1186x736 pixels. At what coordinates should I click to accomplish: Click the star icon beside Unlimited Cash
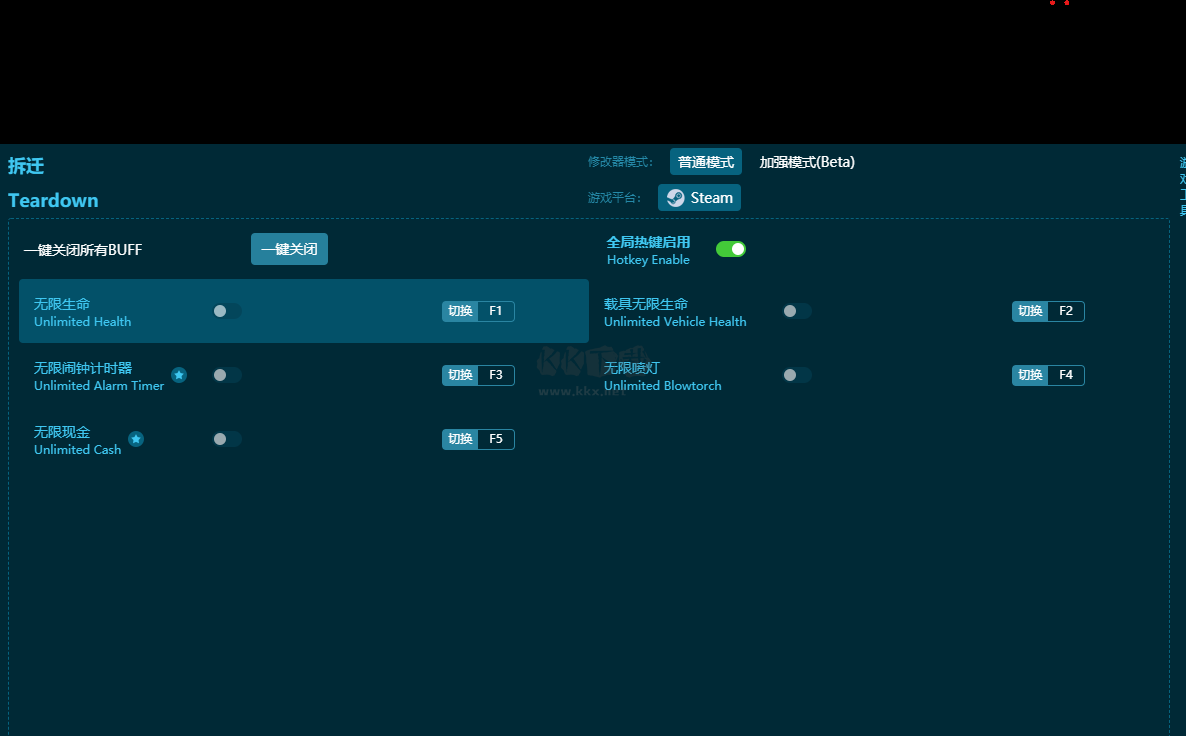pyautogui.click(x=136, y=439)
